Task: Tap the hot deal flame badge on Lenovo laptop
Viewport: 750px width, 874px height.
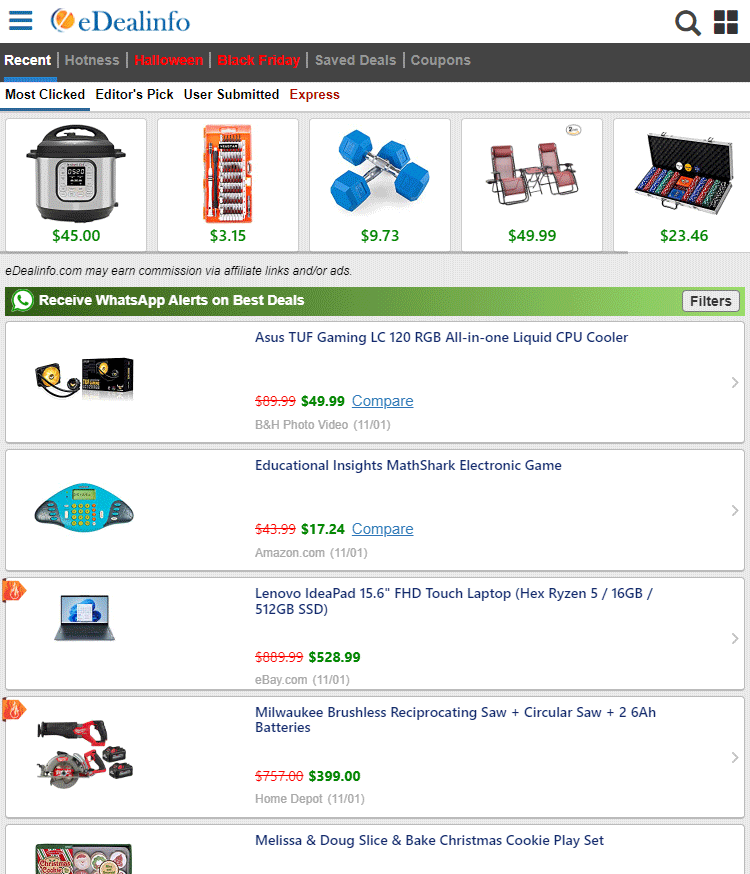Action: coord(14,590)
